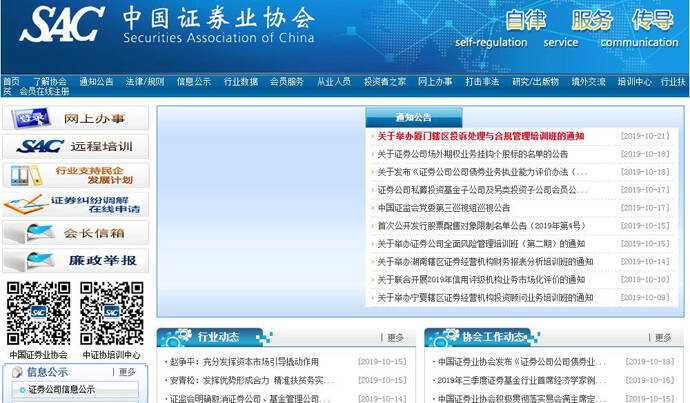Open 湖南辖区财务报表分析培训班 notice

tap(485, 262)
